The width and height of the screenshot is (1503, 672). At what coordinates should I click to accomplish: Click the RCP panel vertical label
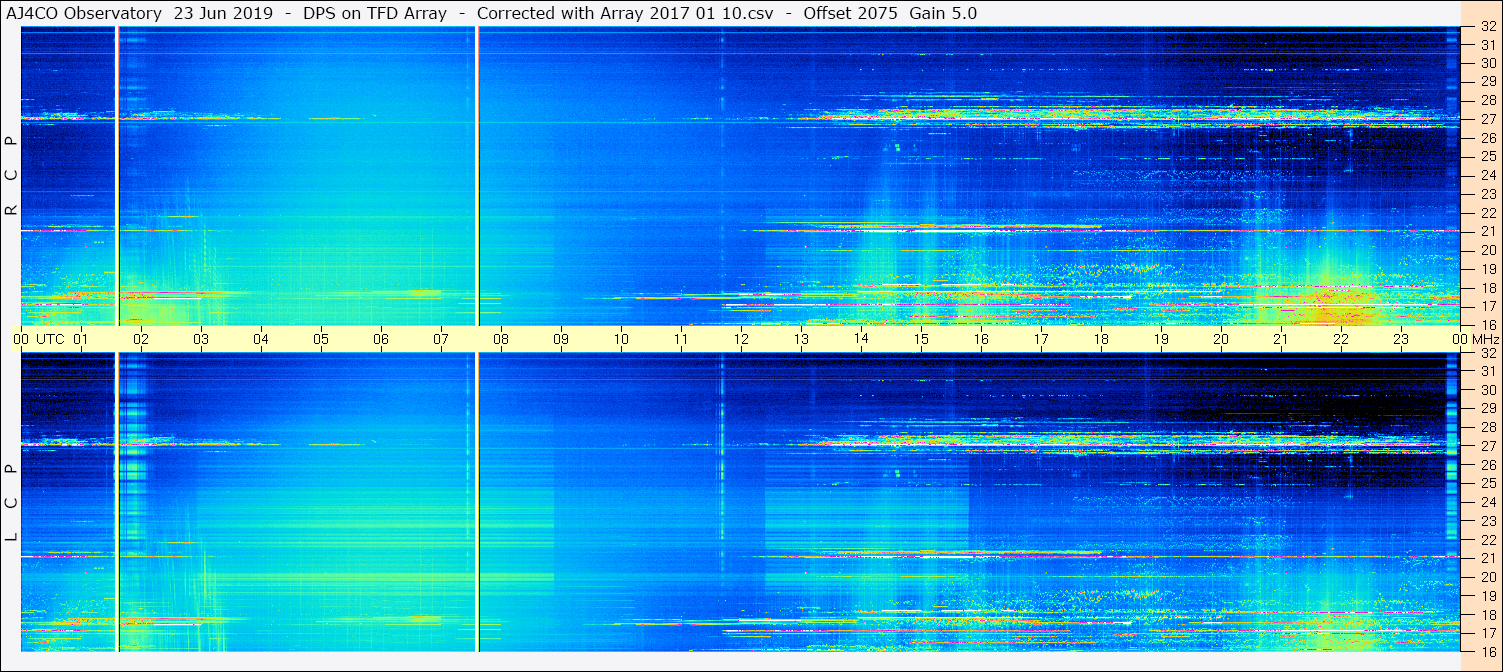(x=11, y=175)
